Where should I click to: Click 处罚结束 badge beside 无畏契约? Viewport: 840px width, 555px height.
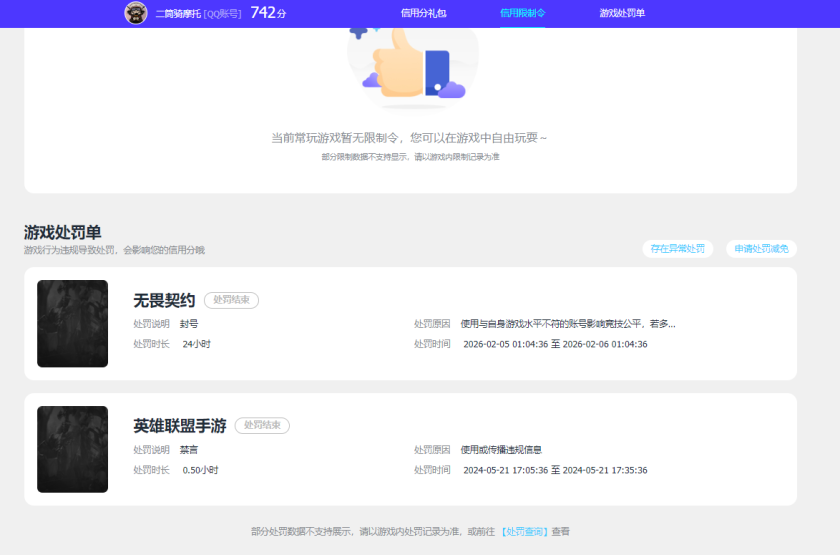pyautogui.click(x=231, y=300)
